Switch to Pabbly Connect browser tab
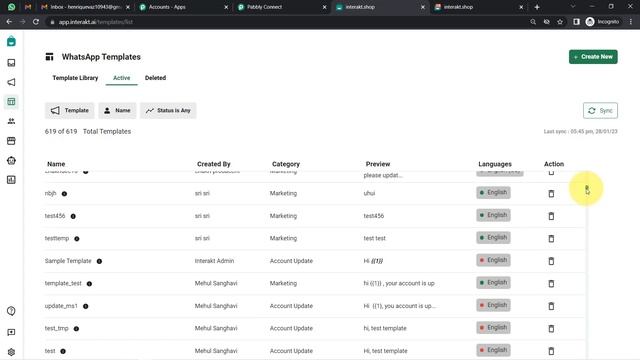The height and width of the screenshot is (360, 640). pos(282,7)
